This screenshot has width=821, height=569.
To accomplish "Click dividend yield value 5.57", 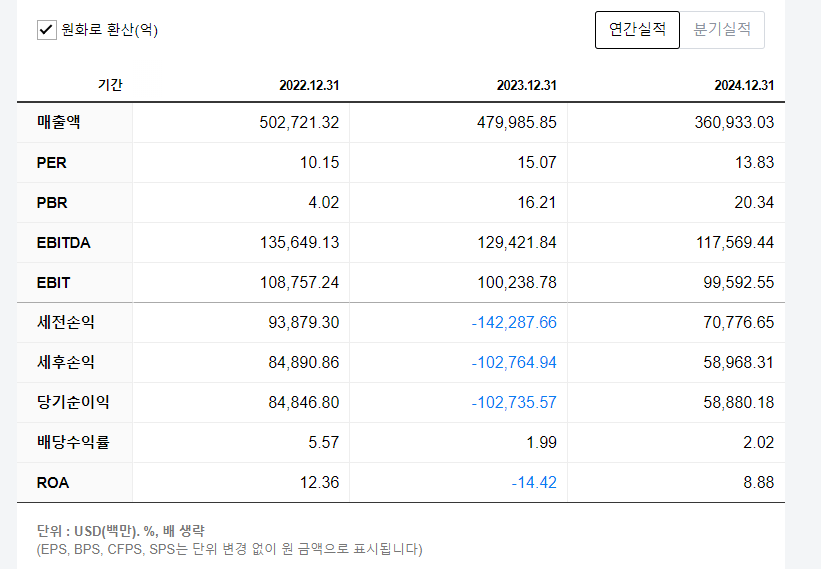I will pos(324,442).
